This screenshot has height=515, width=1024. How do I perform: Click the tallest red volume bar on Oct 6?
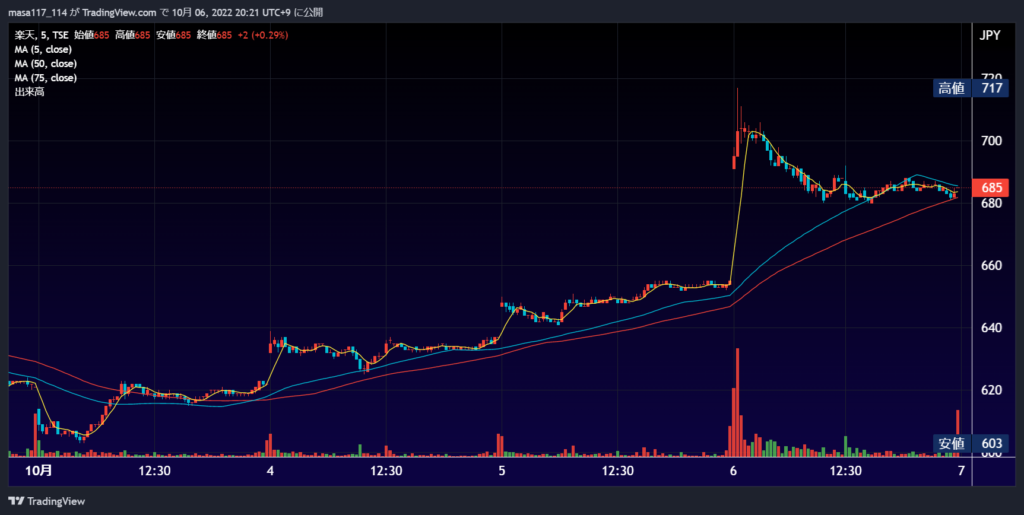coord(737,401)
